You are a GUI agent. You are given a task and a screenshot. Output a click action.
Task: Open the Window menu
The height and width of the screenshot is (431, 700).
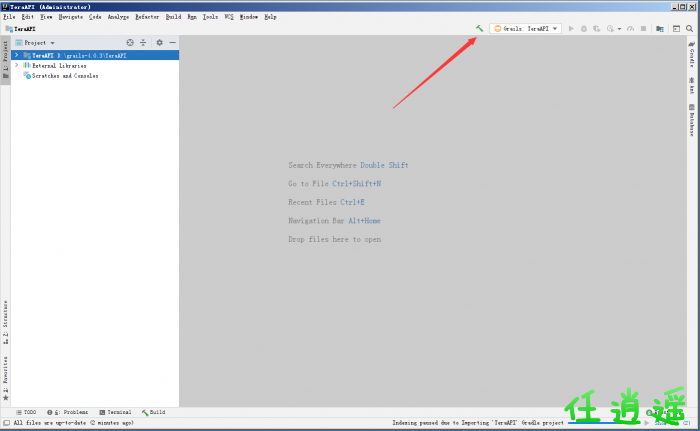[x=249, y=17]
